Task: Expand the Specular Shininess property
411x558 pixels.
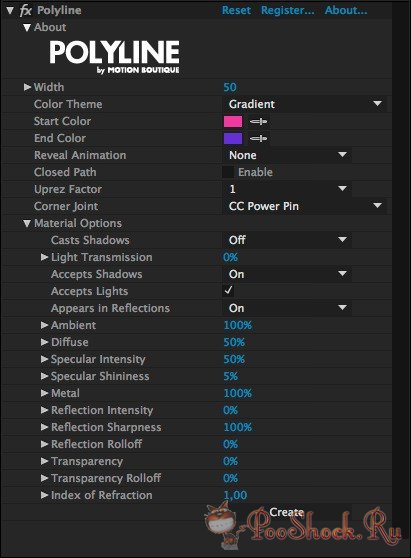Action: (44, 376)
